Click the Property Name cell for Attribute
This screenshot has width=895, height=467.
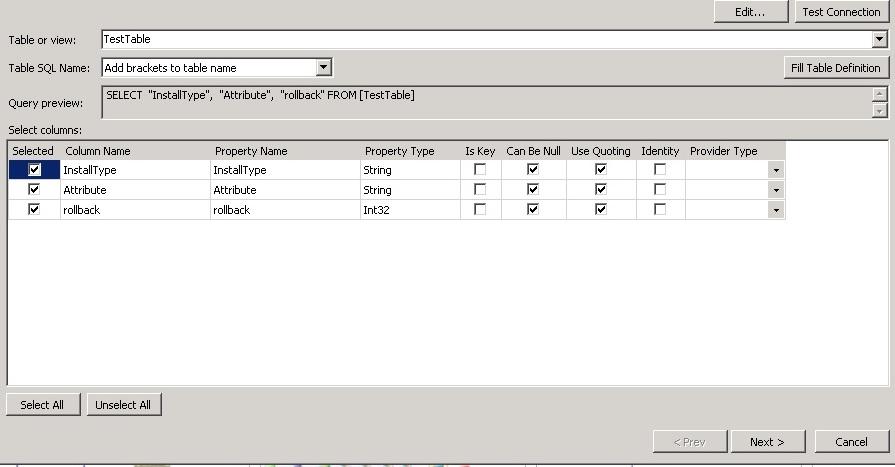point(285,190)
